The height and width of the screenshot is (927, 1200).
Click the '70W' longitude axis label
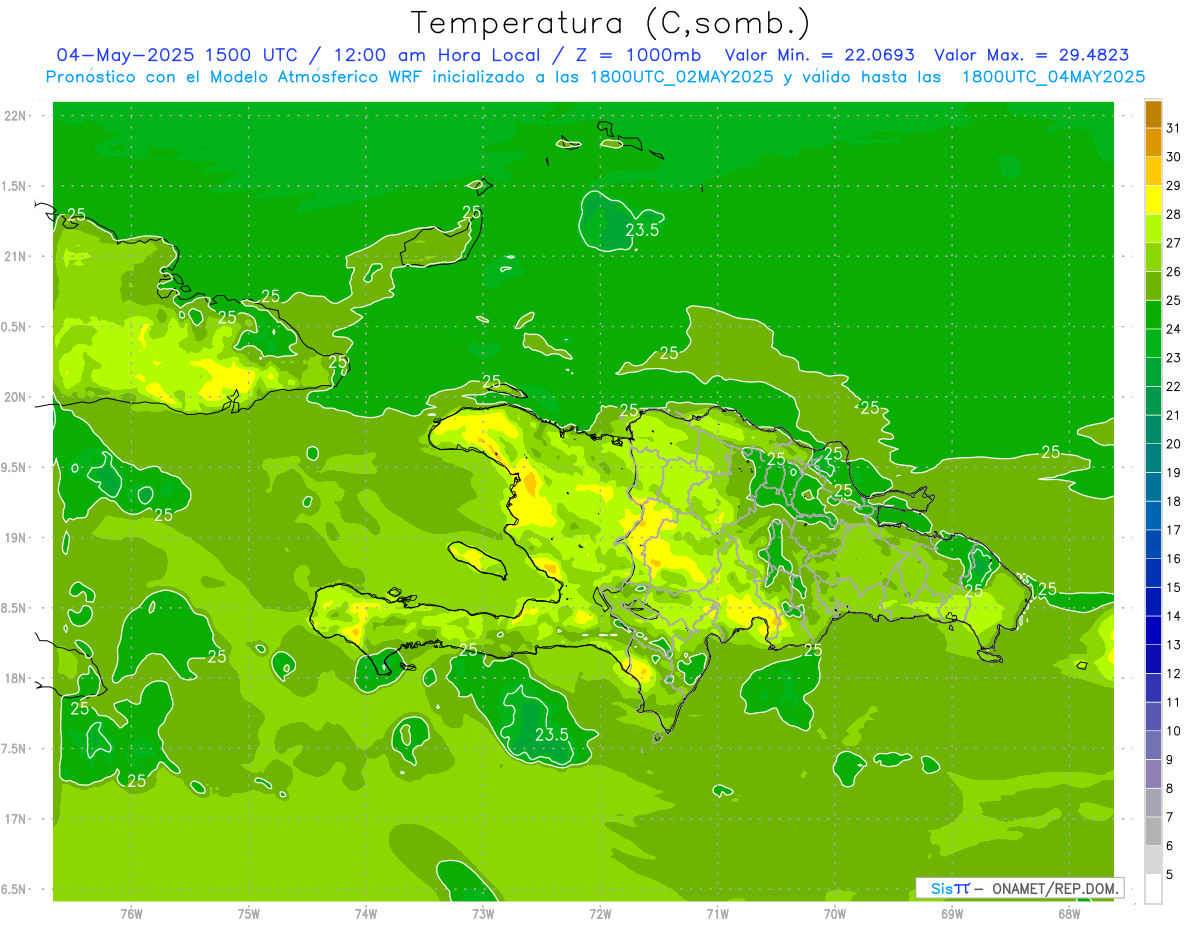835,914
